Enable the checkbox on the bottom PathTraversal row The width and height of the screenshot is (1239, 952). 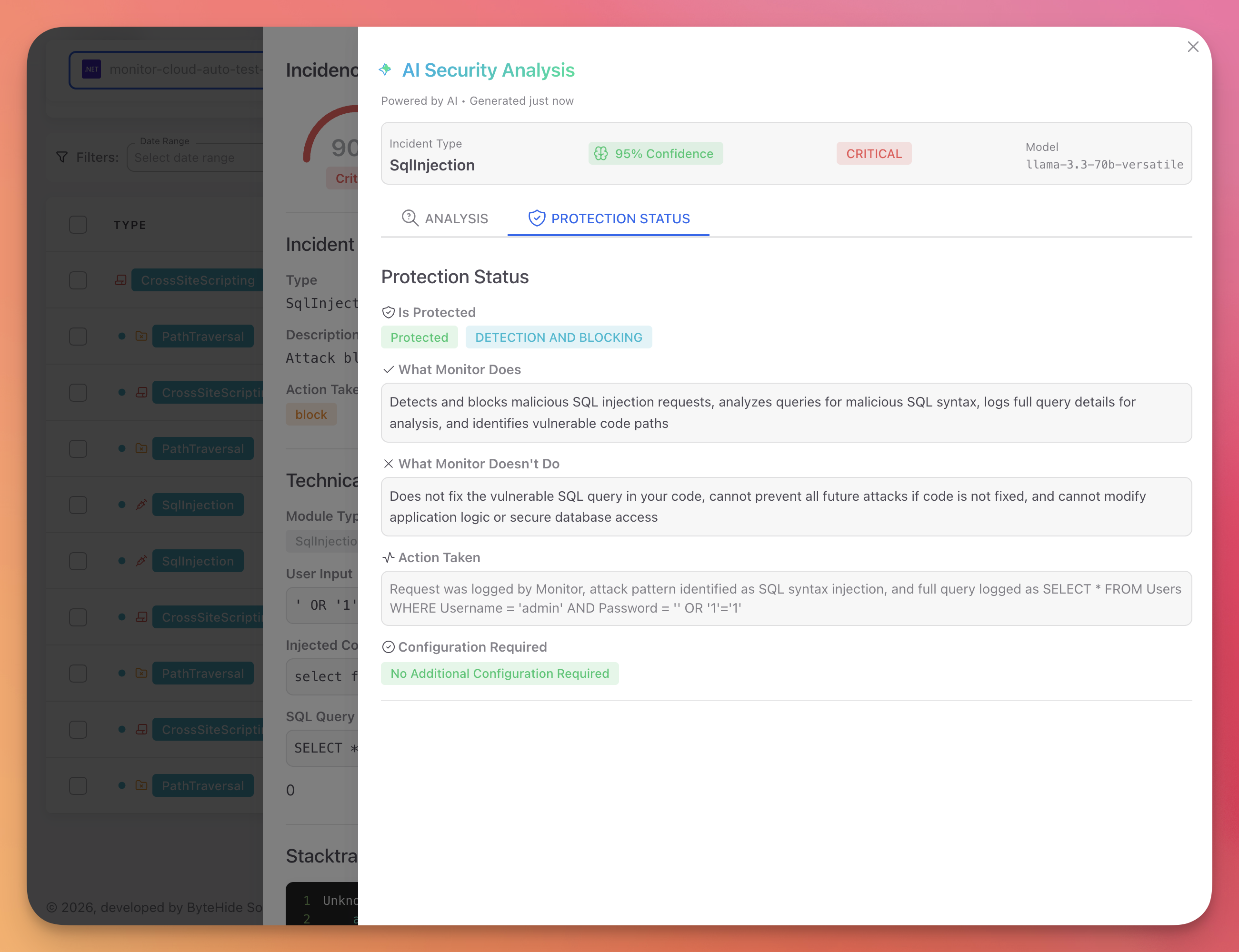(78, 785)
